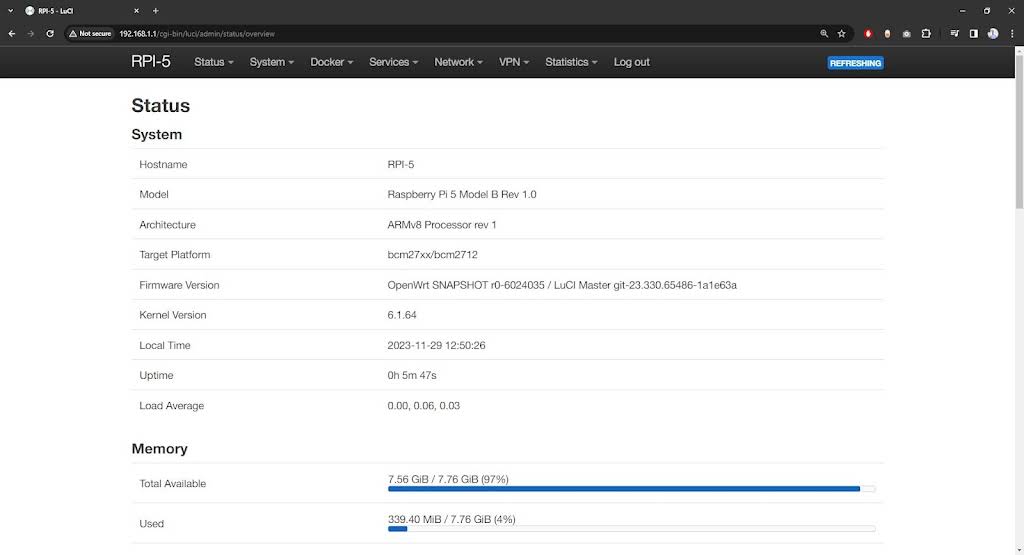The width and height of the screenshot is (1024, 555).
Task: Open the Chrome three-dot menu
Action: pos(1012,33)
